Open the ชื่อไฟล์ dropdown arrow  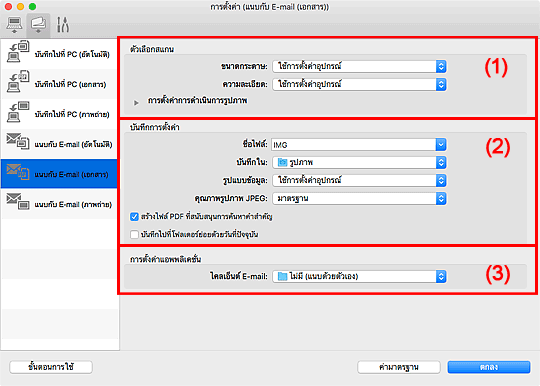(441, 145)
